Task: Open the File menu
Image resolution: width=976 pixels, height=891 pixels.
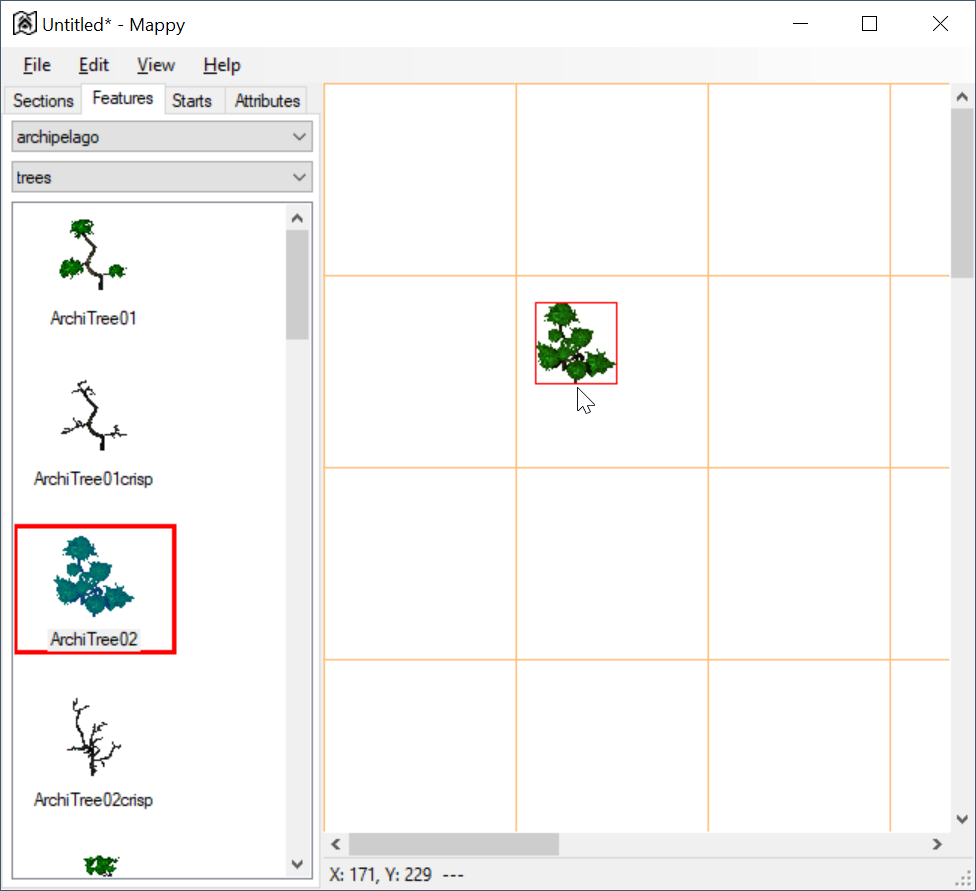Action: tap(37, 65)
